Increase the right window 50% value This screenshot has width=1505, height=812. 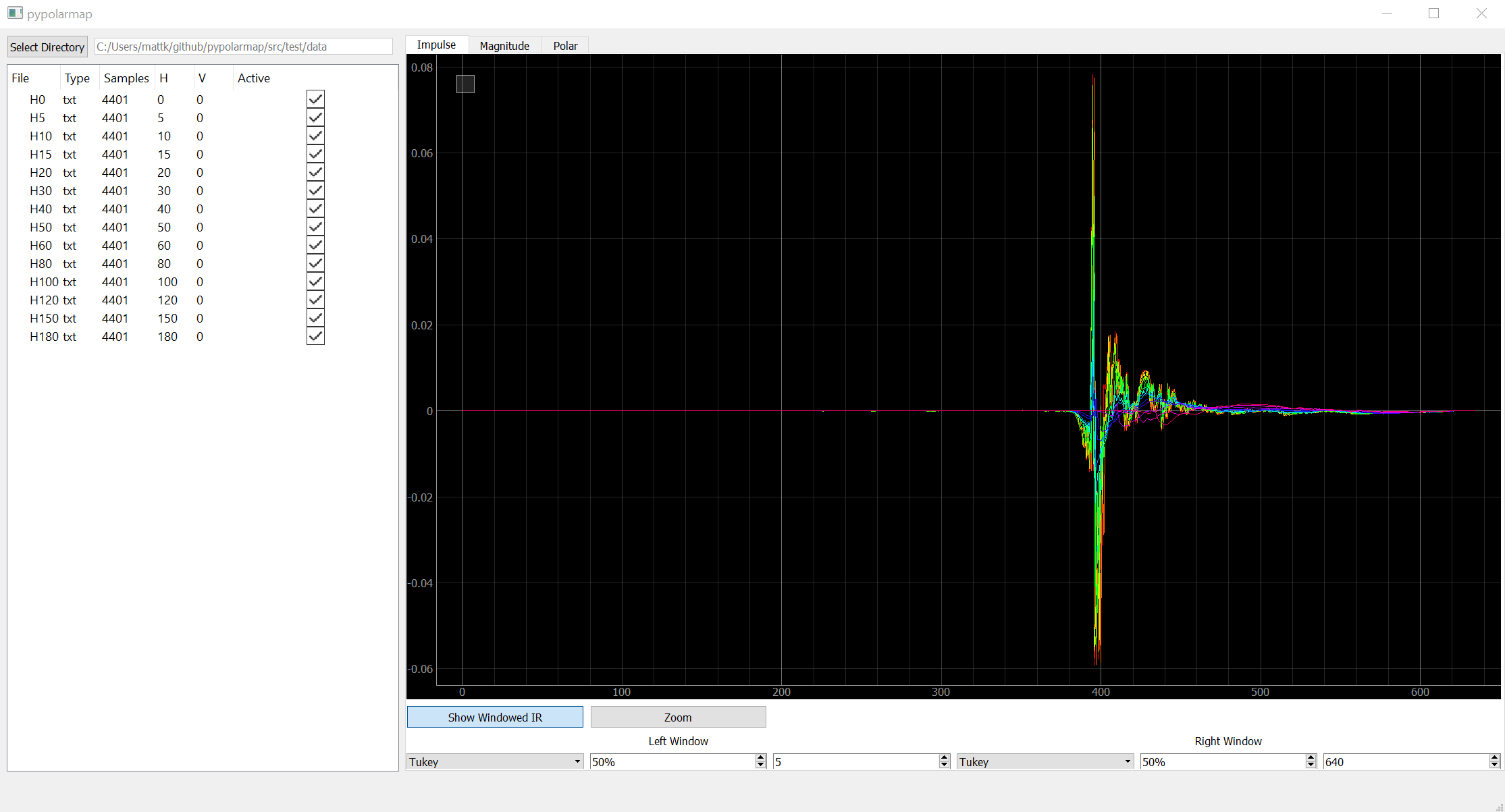(x=1311, y=757)
